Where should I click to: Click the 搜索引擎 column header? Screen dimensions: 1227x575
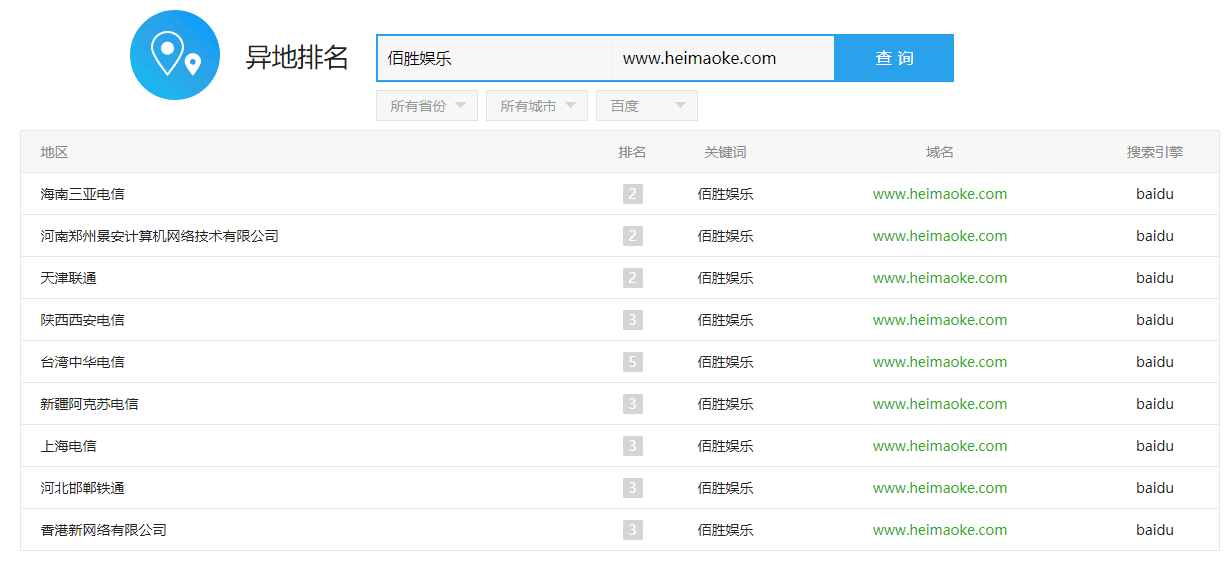[x=1155, y=152]
